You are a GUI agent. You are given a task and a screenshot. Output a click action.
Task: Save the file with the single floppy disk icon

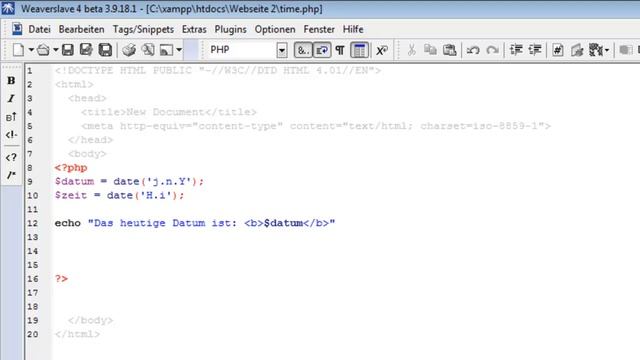[x=68, y=50]
